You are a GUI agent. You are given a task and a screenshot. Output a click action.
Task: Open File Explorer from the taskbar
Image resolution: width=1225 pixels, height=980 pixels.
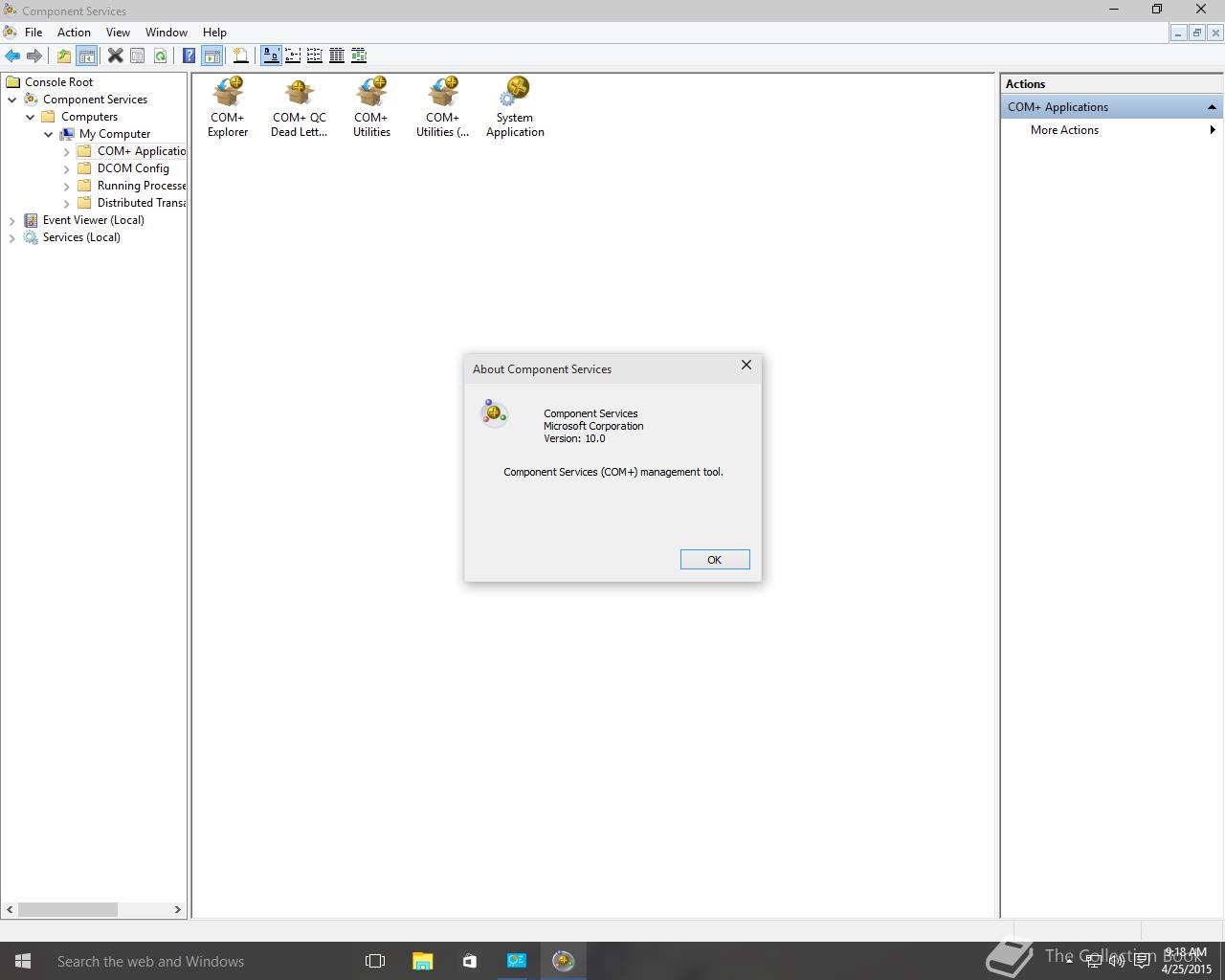(x=422, y=961)
